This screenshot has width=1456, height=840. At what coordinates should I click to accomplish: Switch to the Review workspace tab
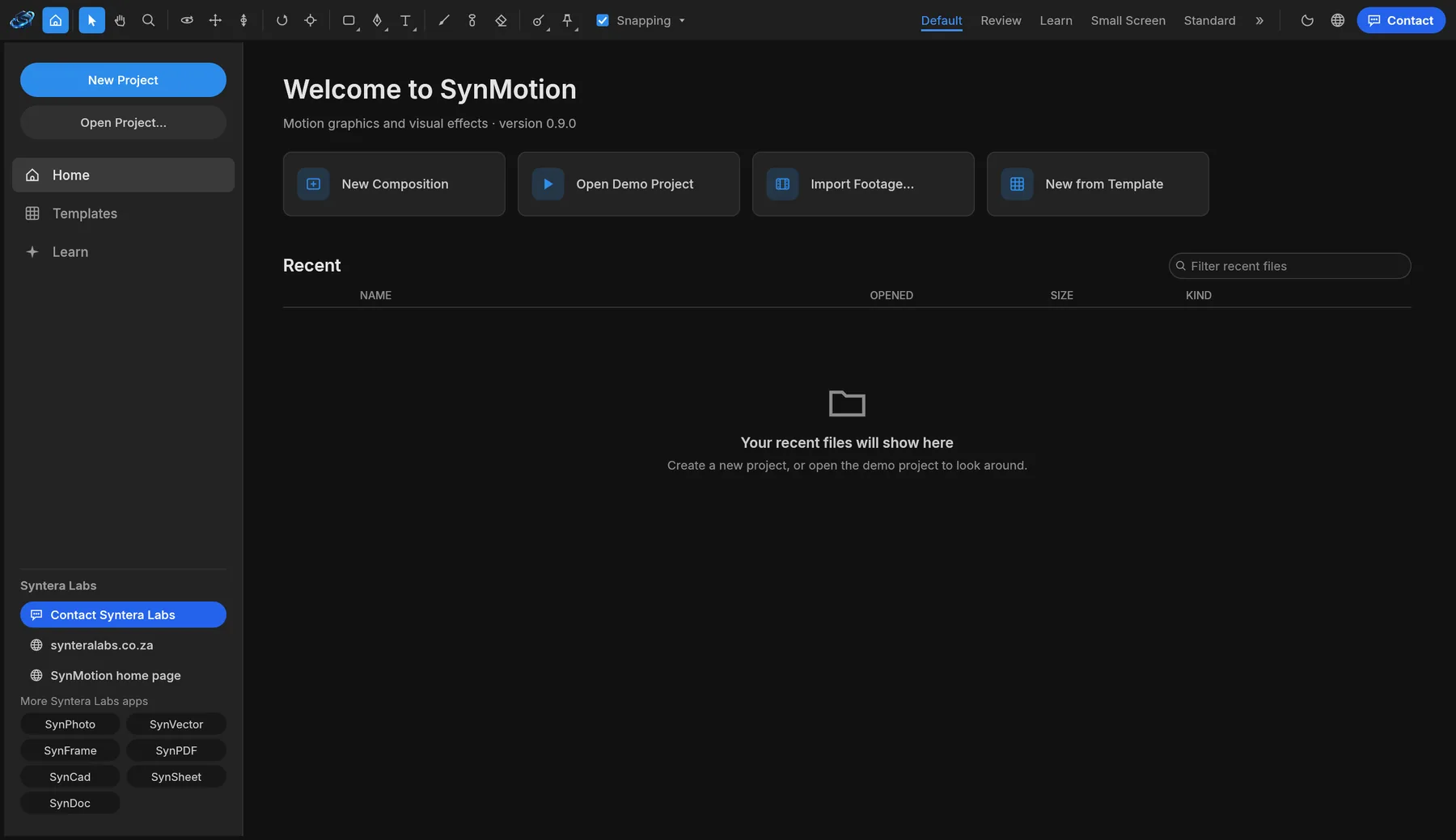(x=1001, y=20)
